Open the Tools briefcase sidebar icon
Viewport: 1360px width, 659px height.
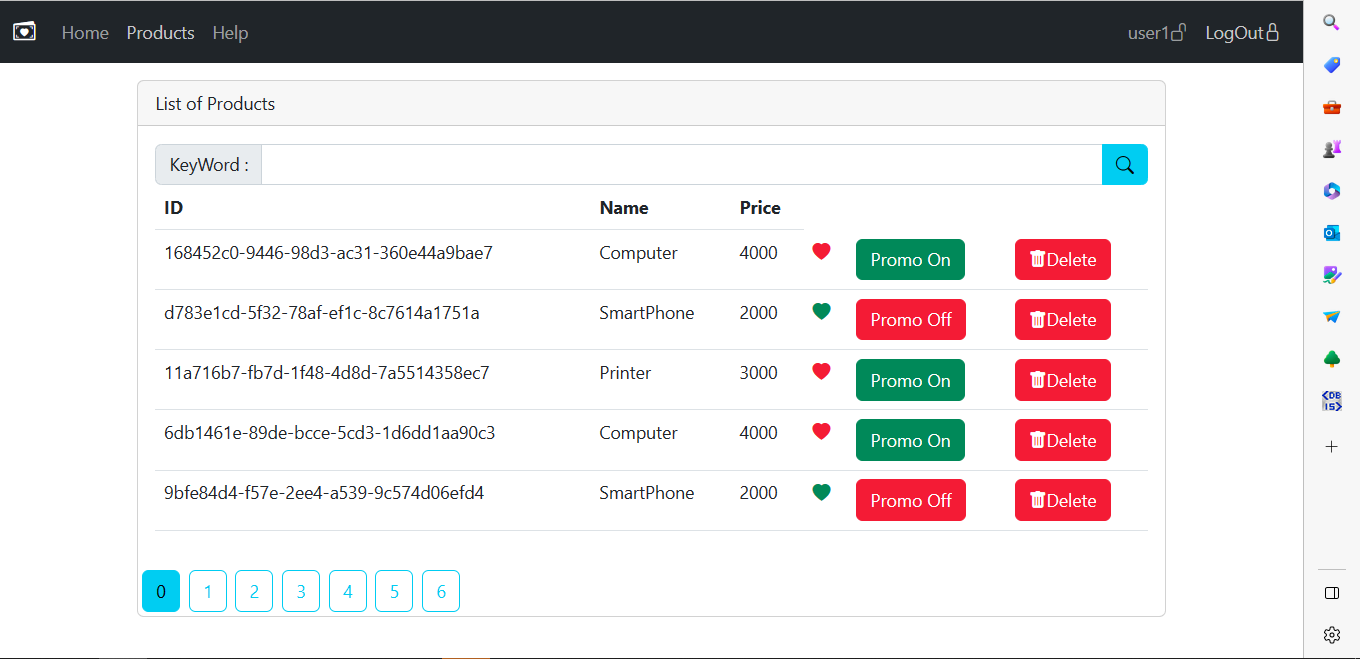[x=1331, y=106]
